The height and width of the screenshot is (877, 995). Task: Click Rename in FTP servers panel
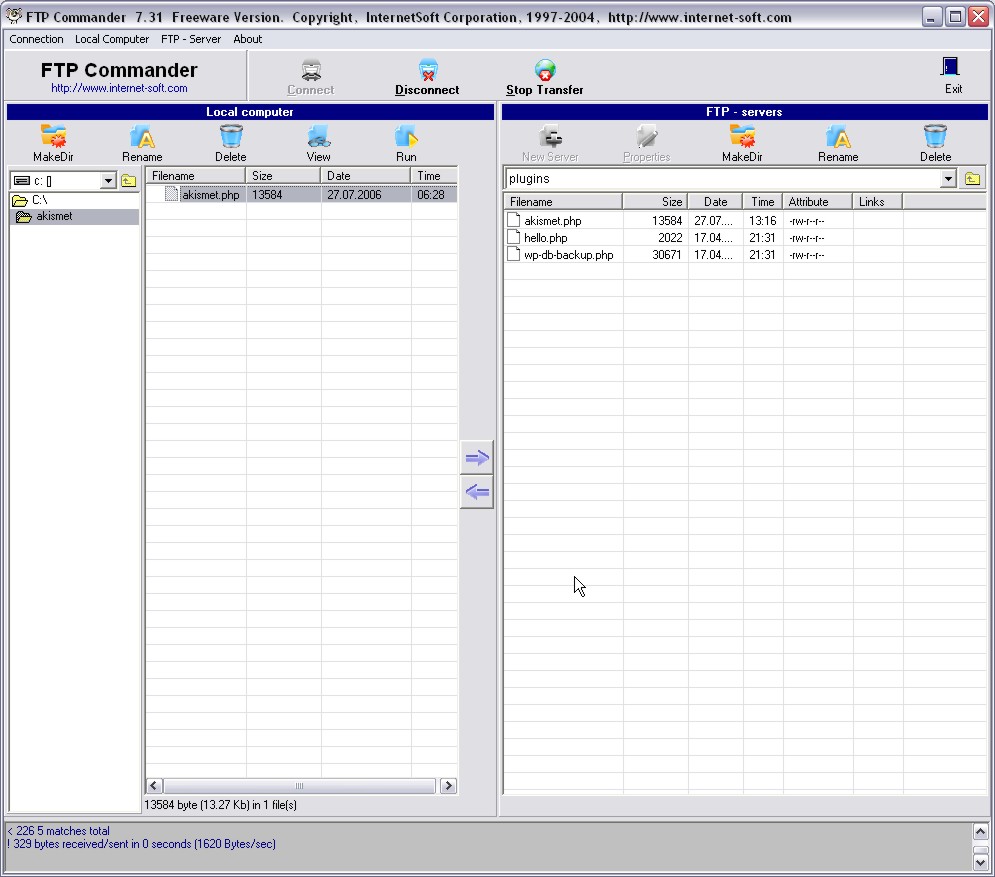point(838,143)
